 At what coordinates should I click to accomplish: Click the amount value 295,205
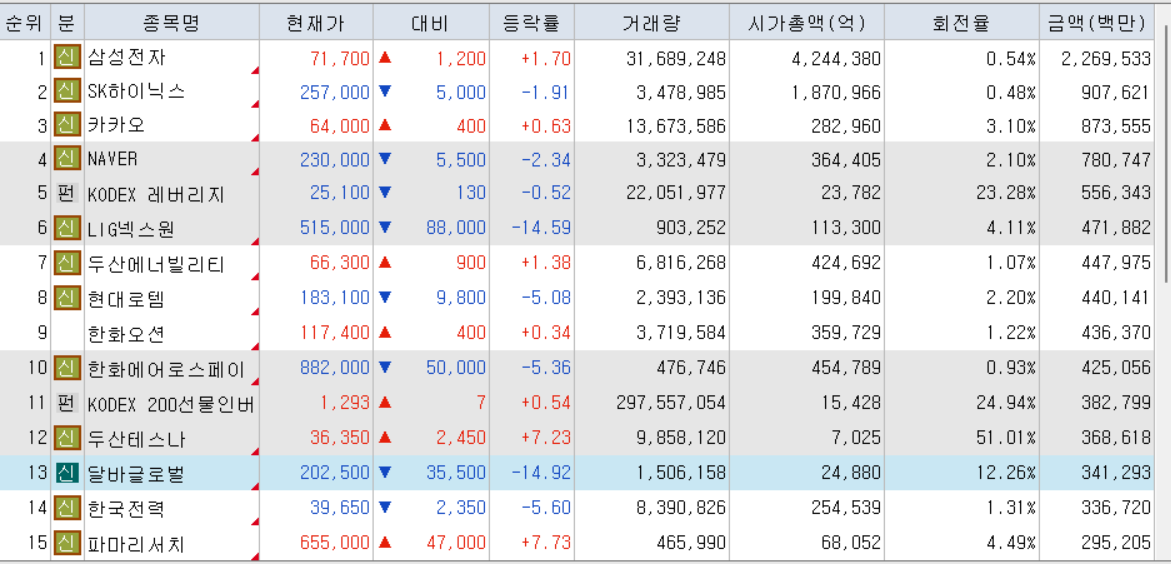coord(1116,543)
